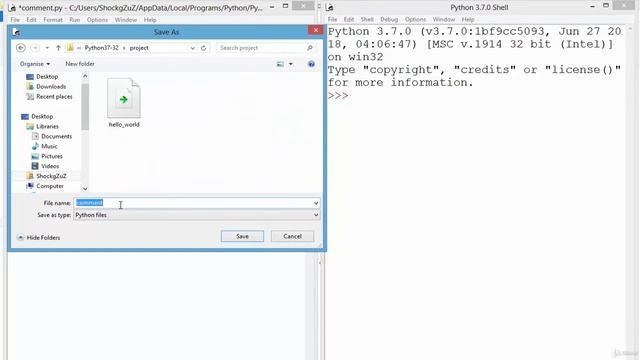Cancel the Save As dialog
Image resolution: width=640 pixels, height=360 pixels.
point(292,236)
